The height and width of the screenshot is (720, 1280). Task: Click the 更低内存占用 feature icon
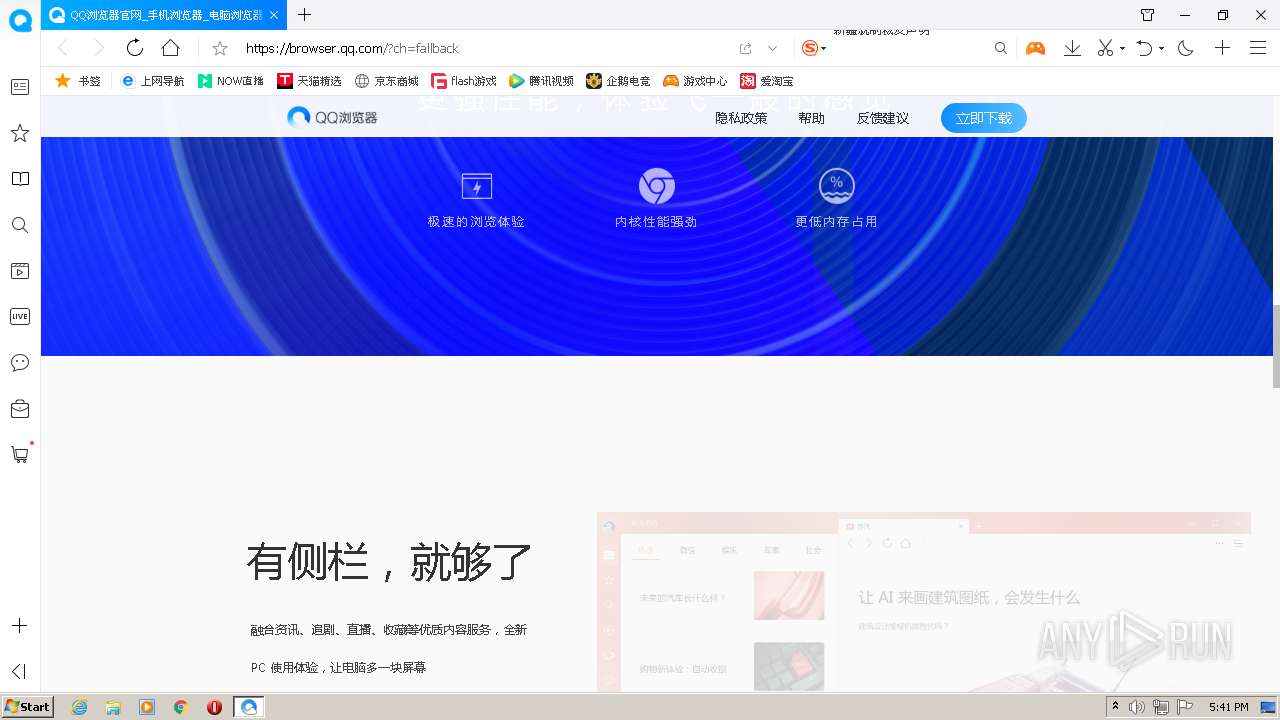836,185
